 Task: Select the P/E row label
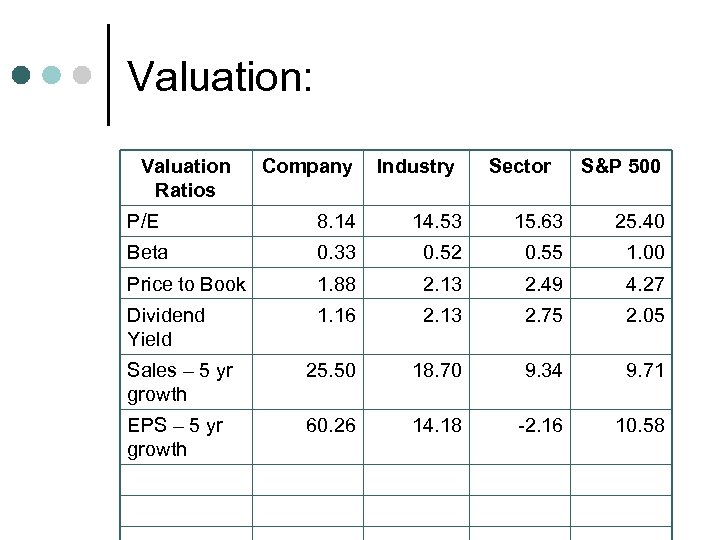tap(143, 221)
